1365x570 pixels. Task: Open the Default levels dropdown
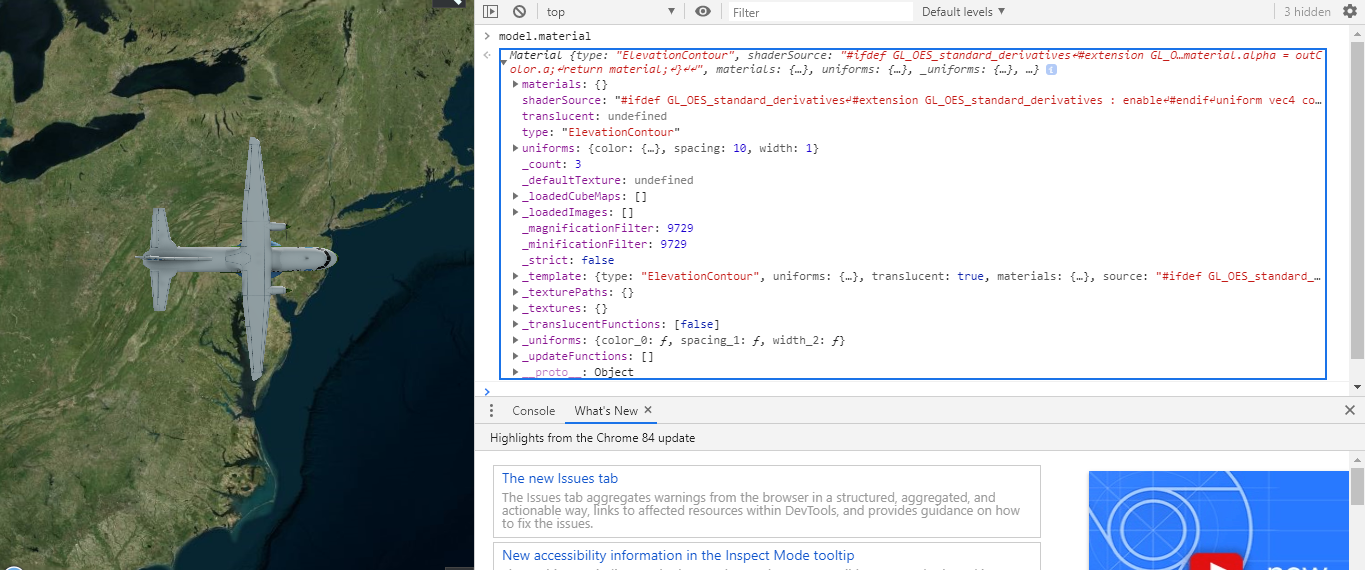pos(964,12)
